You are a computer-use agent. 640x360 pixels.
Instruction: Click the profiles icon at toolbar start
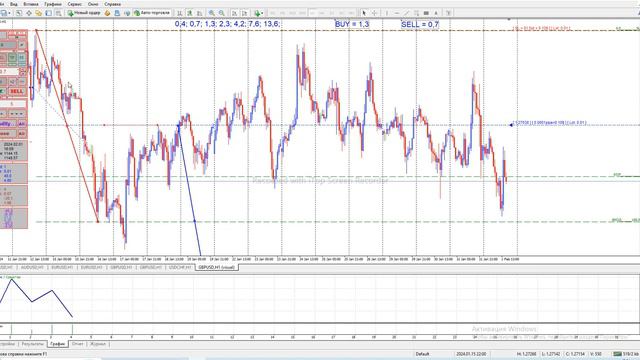click(4, 13)
